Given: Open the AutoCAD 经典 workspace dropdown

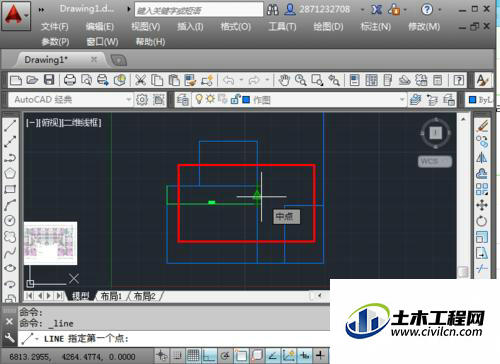Looking at the screenshot, I should pos(128,99).
